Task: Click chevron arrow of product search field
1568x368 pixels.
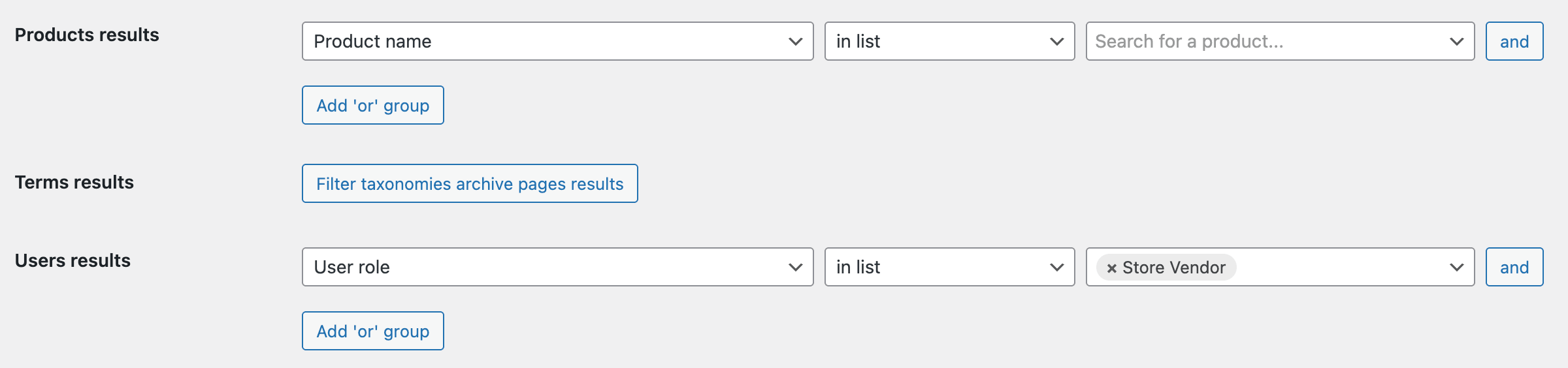Action: (1456, 41)
